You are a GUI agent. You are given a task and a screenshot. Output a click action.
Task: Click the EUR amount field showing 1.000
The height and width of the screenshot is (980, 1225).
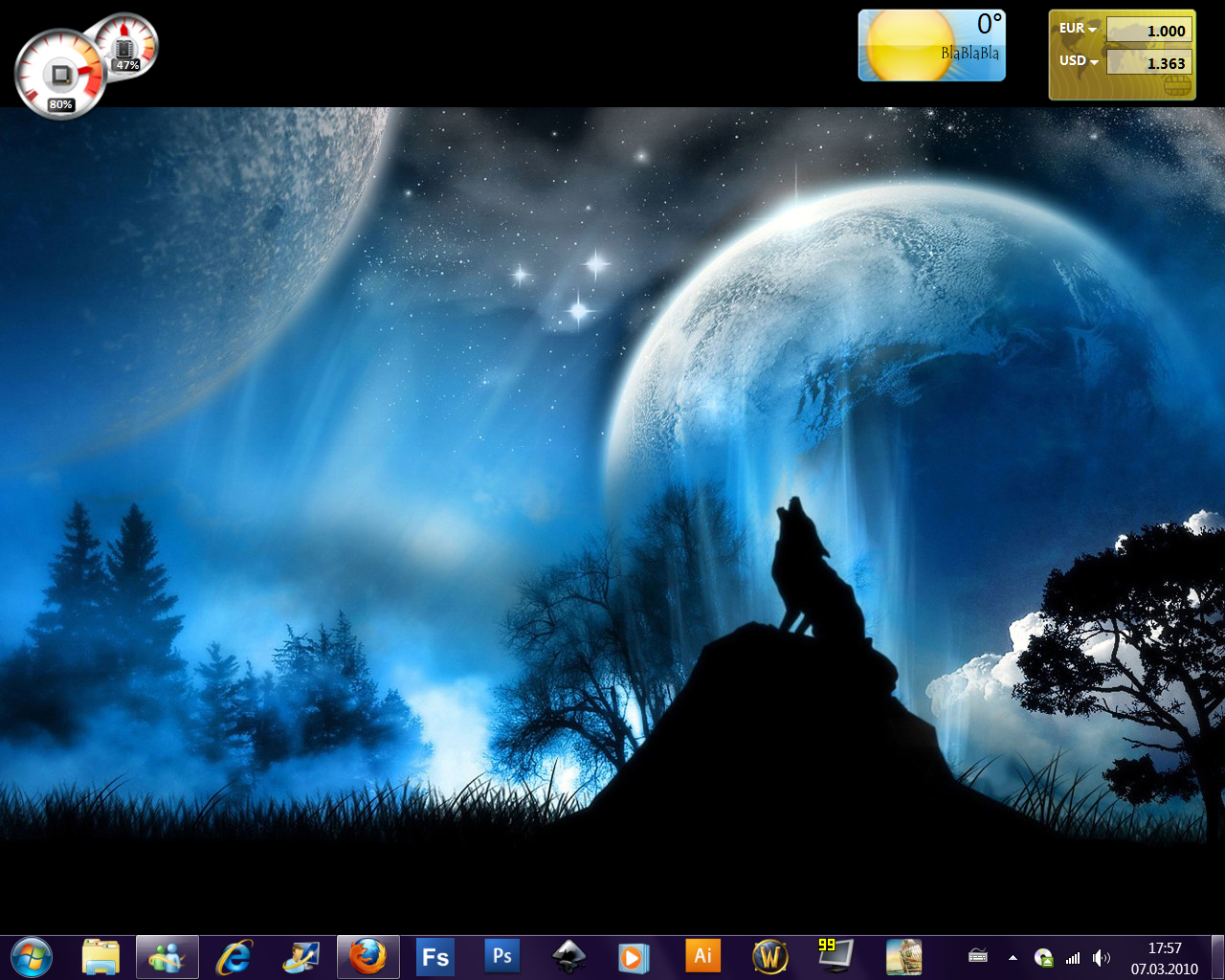tap(1148, 30)
